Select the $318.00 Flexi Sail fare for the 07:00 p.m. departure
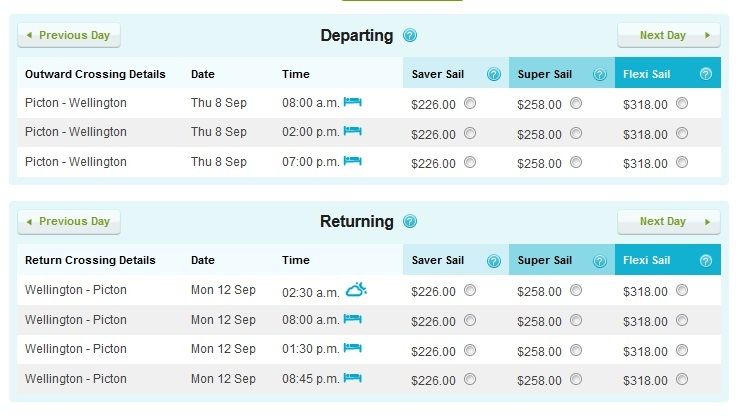 pos(682,162)
